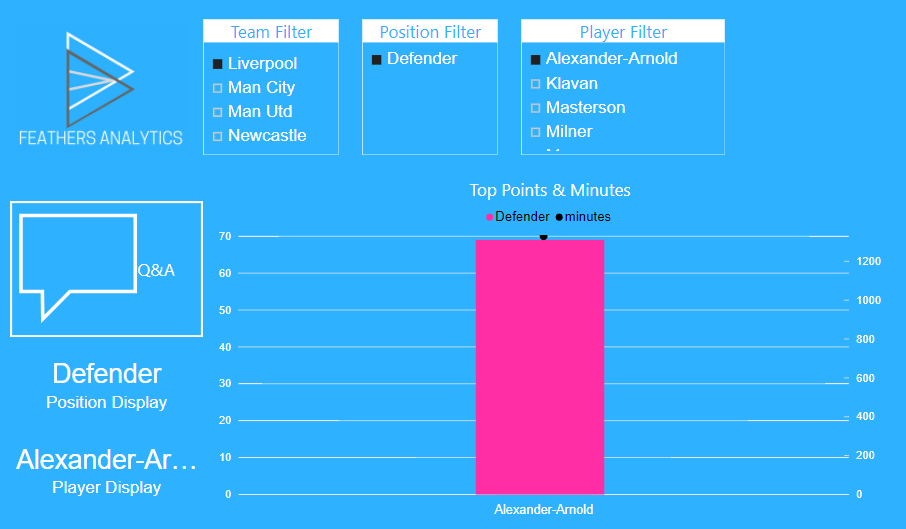This screenshot has width=906, height=529.
Task: Click the Top Points & Minutes chart title
Action: pyautogui.click(x=550, y=190)
